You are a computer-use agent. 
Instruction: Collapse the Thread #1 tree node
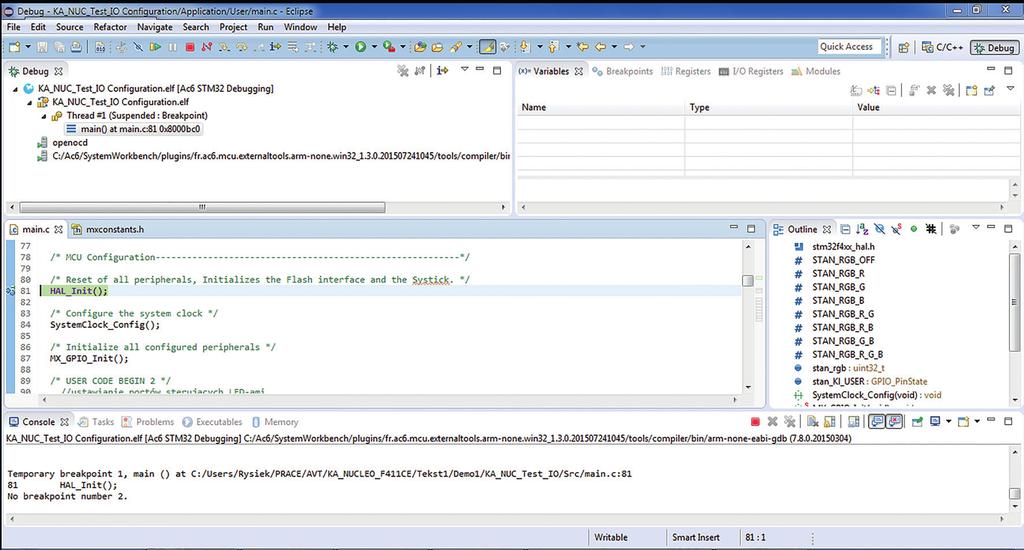(x=44, y=116)
